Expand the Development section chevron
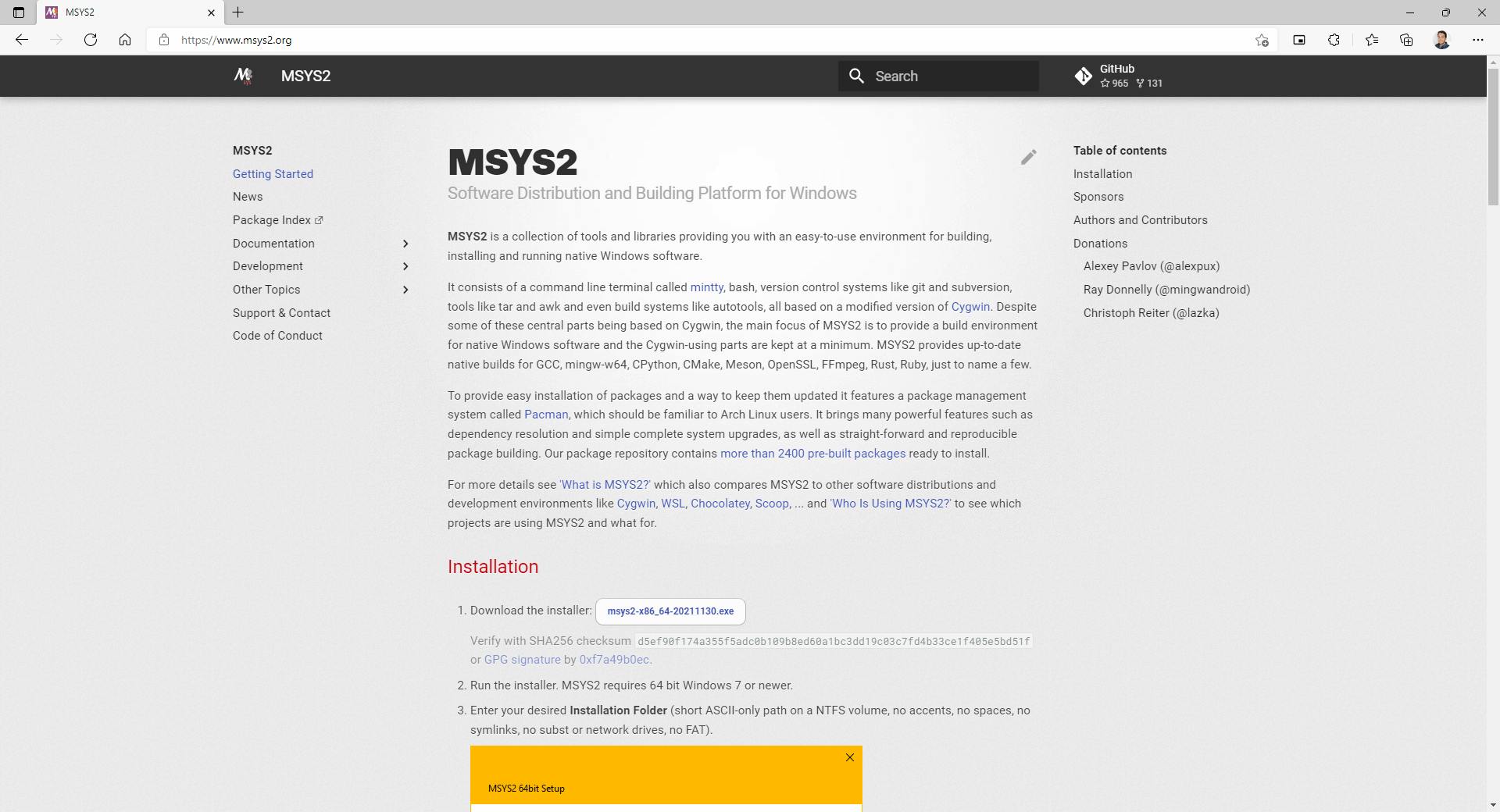Viewport: 1500px width, 812px height. coord(405,266)
